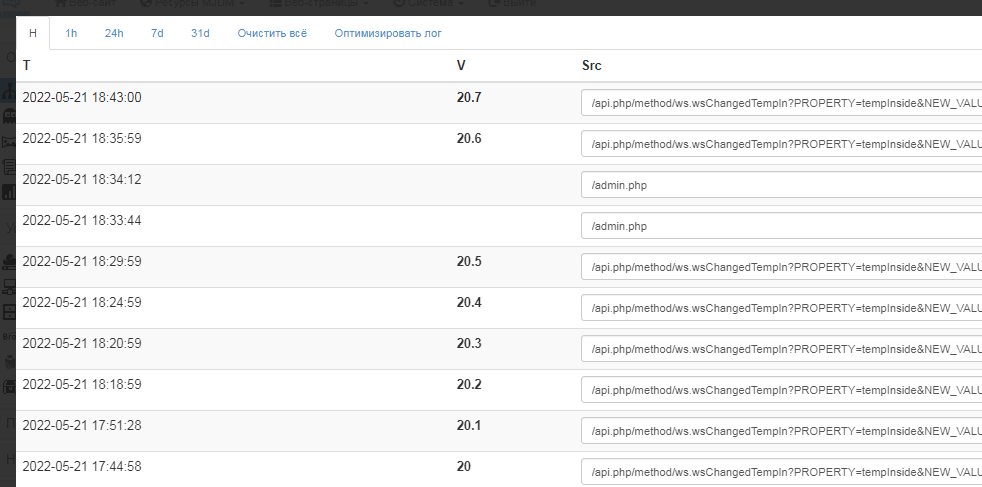Open the 24h history tab

click(114, 33)
